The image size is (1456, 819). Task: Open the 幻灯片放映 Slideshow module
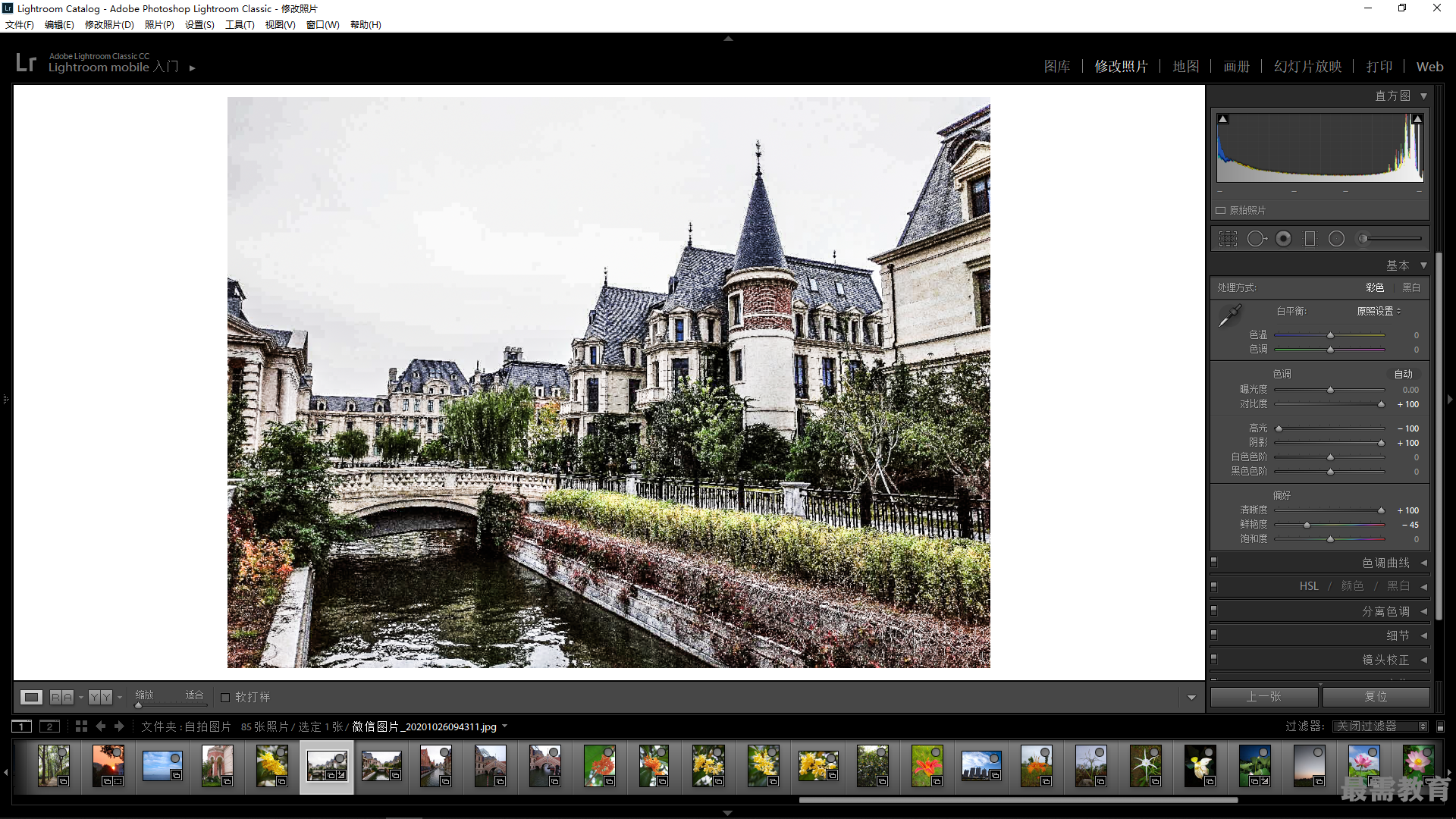pyautogui.click(x=1308, y=67)
